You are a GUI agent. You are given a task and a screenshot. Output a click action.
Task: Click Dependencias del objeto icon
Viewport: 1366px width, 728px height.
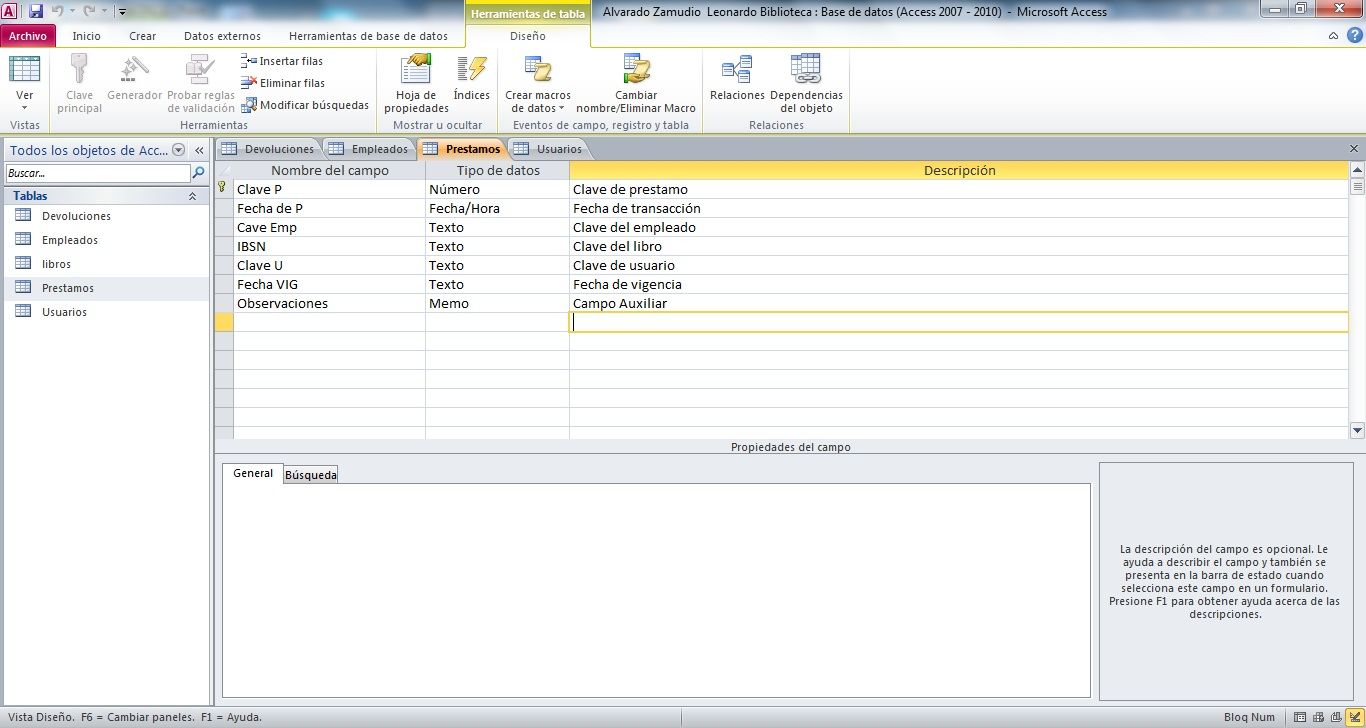[x=806, y=70]
